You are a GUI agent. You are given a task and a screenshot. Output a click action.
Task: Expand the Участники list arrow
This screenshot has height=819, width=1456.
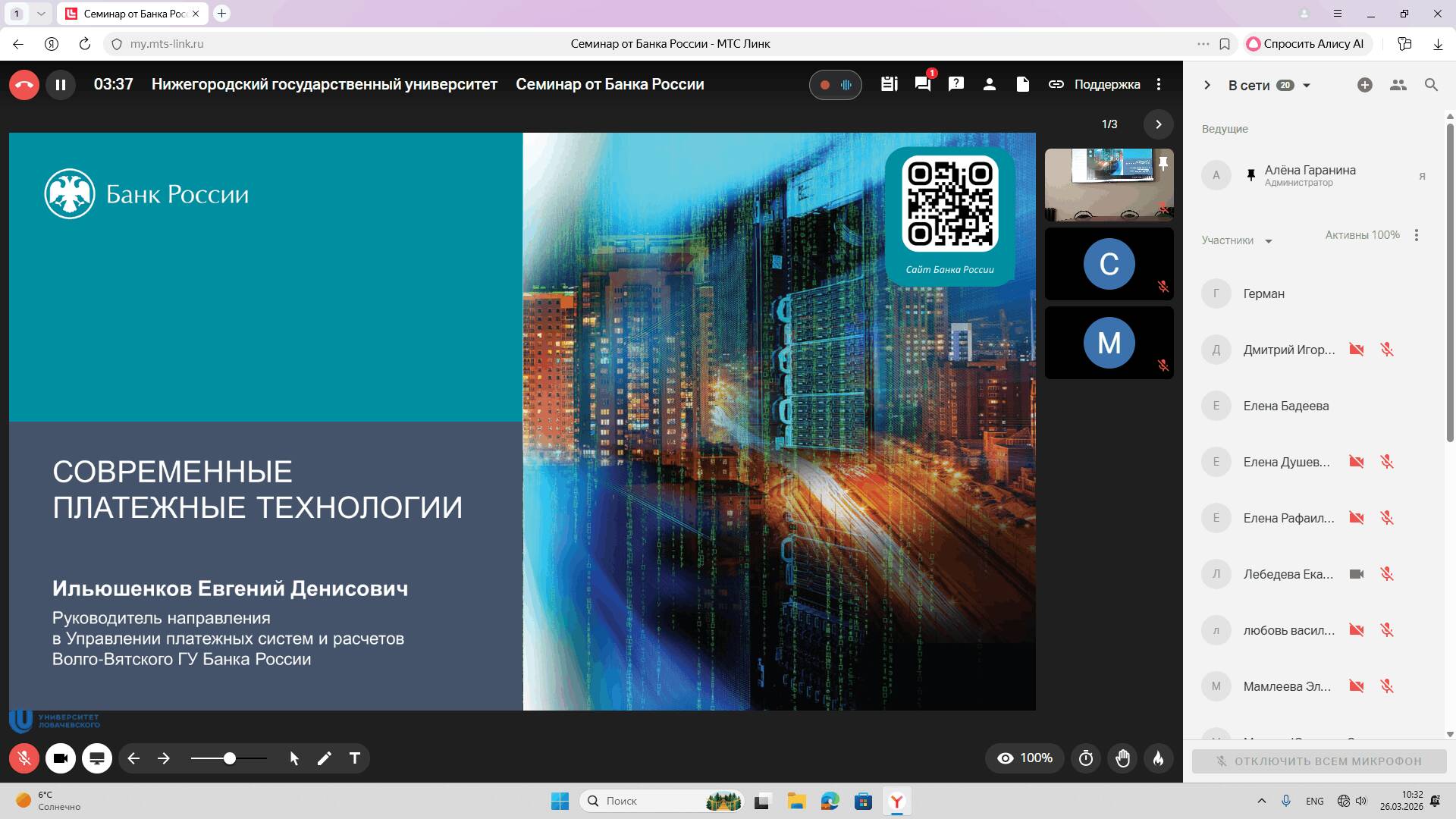coord(1268,241)
